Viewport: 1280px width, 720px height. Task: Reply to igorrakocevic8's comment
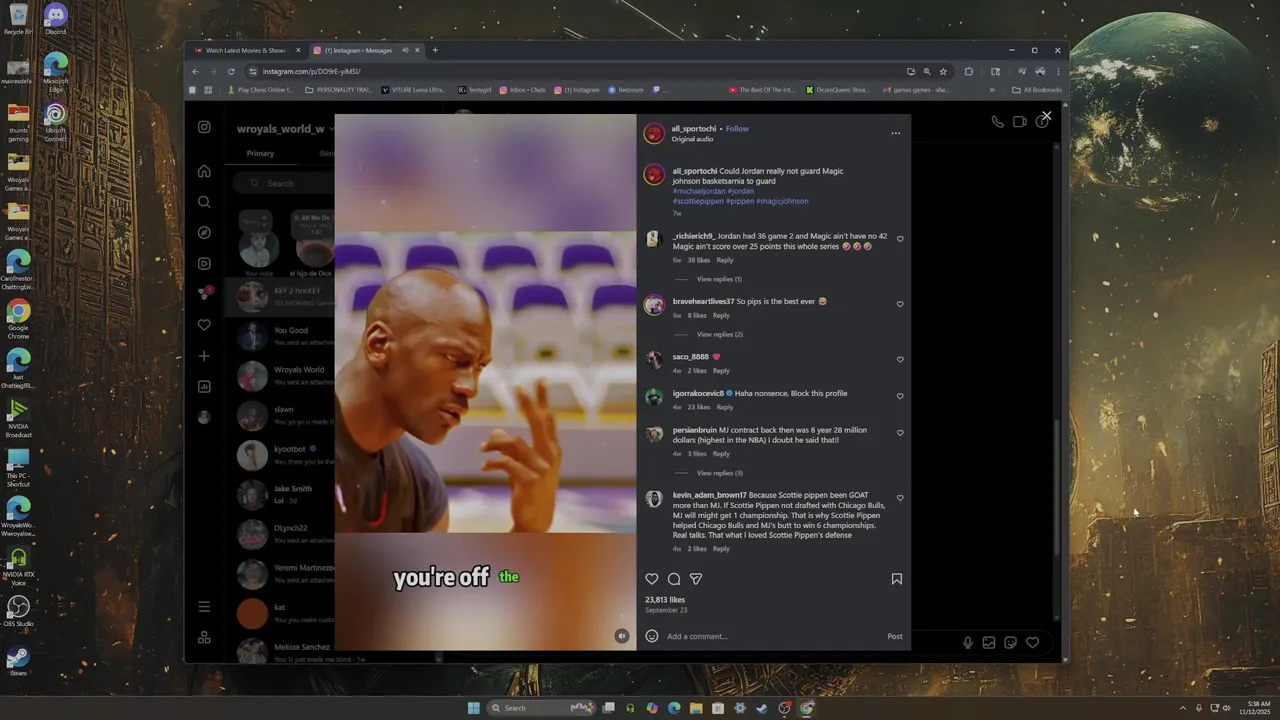click(x=725, y=407)
